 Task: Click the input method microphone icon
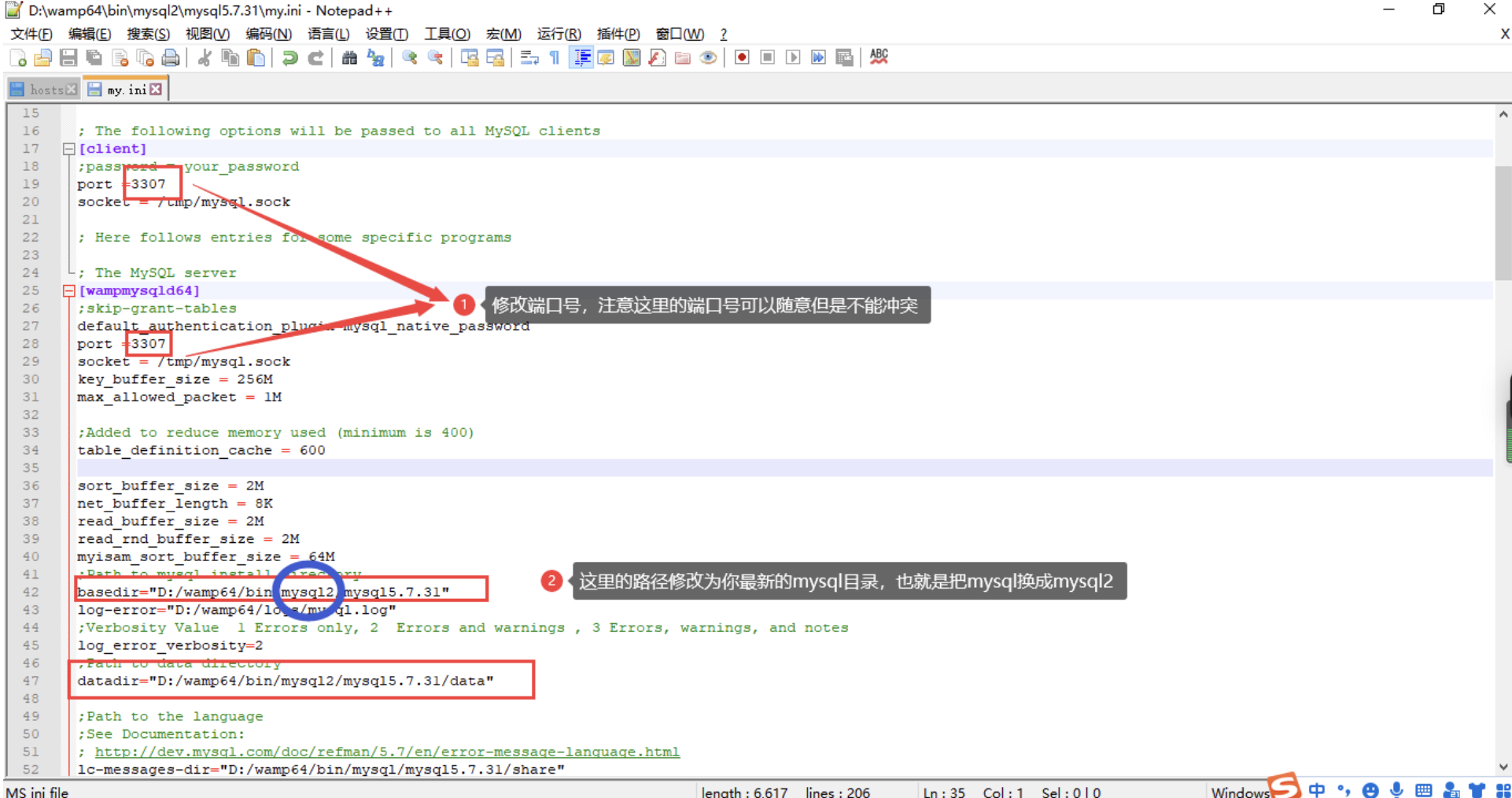tap(1396, 789)
